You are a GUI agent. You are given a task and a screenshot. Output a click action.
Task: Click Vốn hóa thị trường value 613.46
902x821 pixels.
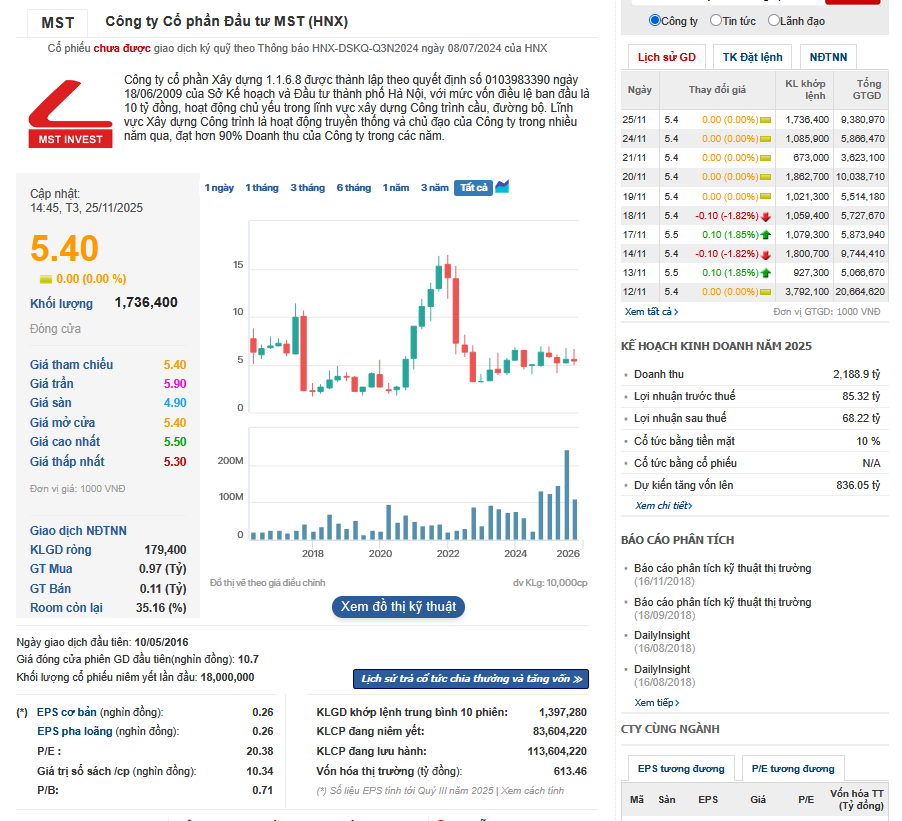pos(570,771)
